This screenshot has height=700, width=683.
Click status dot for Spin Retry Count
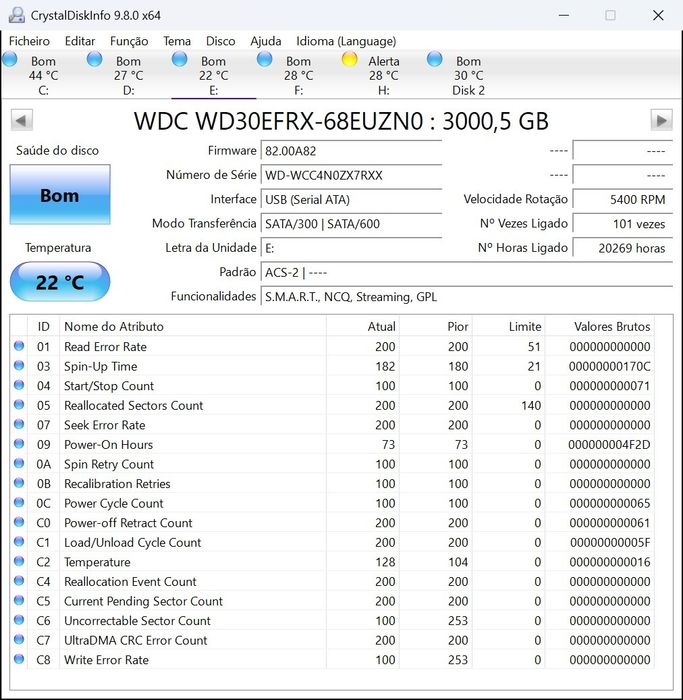(x=19, y=463)
